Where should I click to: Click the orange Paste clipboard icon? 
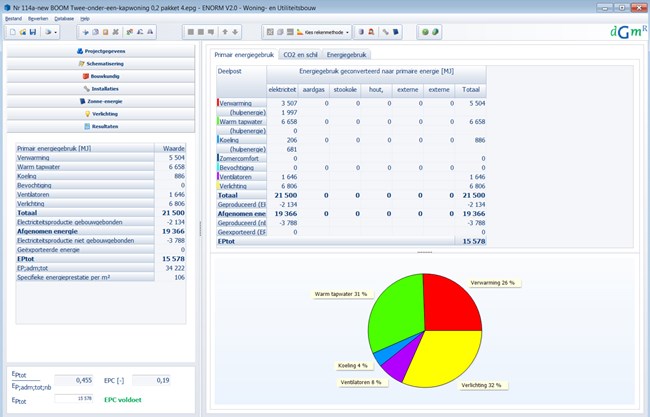(x=105, y=32)
